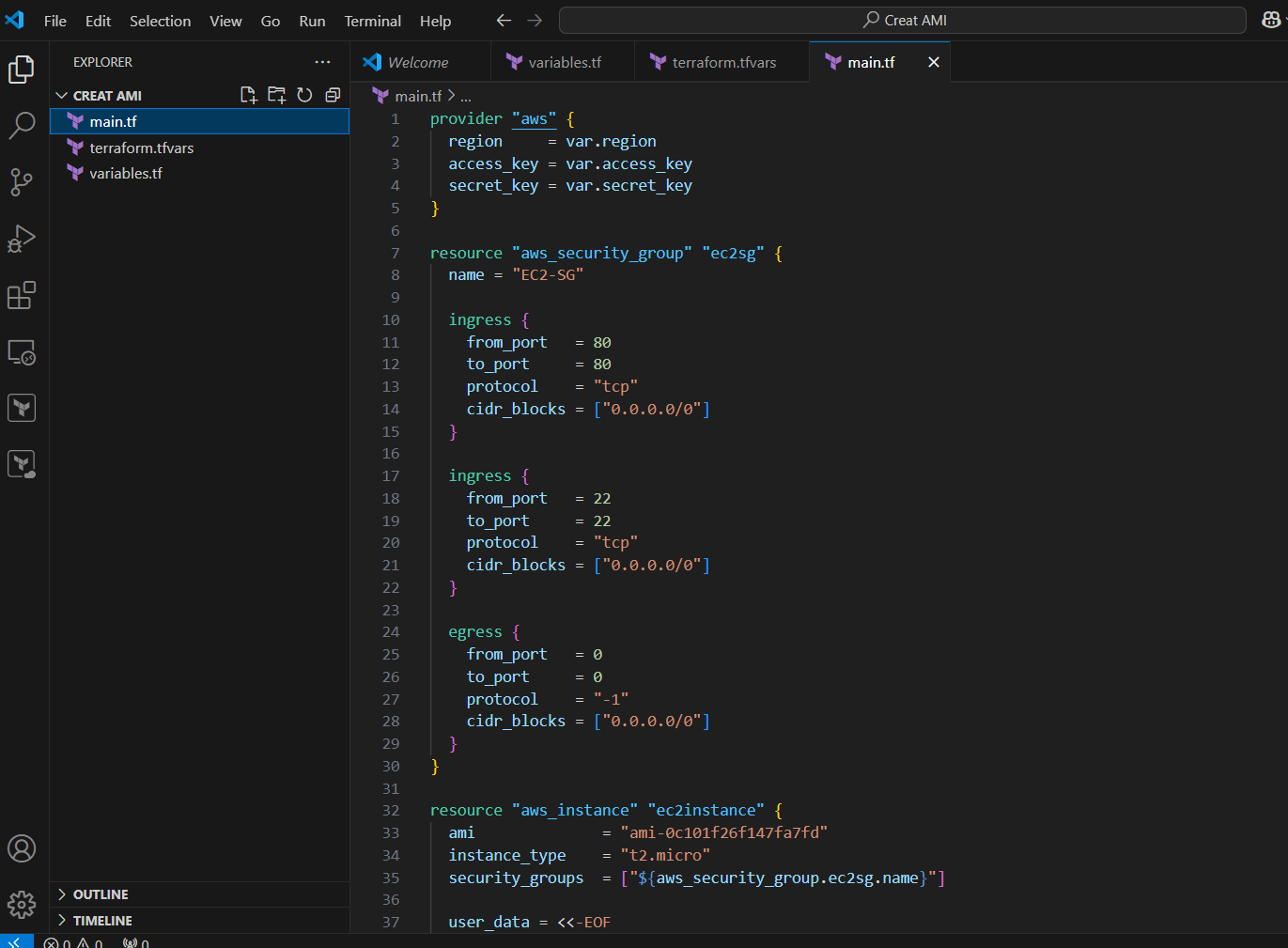
Task: Click main.tf in the breadcrumb bar
Action: (418, 96)
